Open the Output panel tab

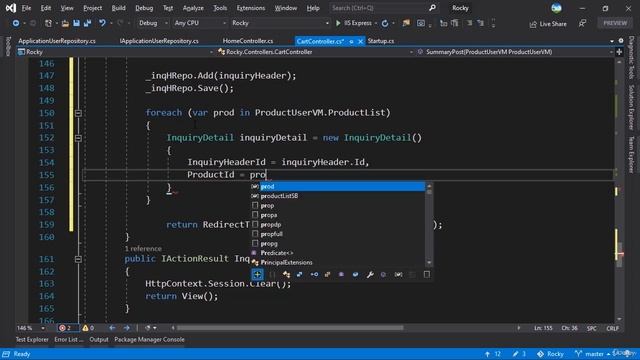click(99, 340)
